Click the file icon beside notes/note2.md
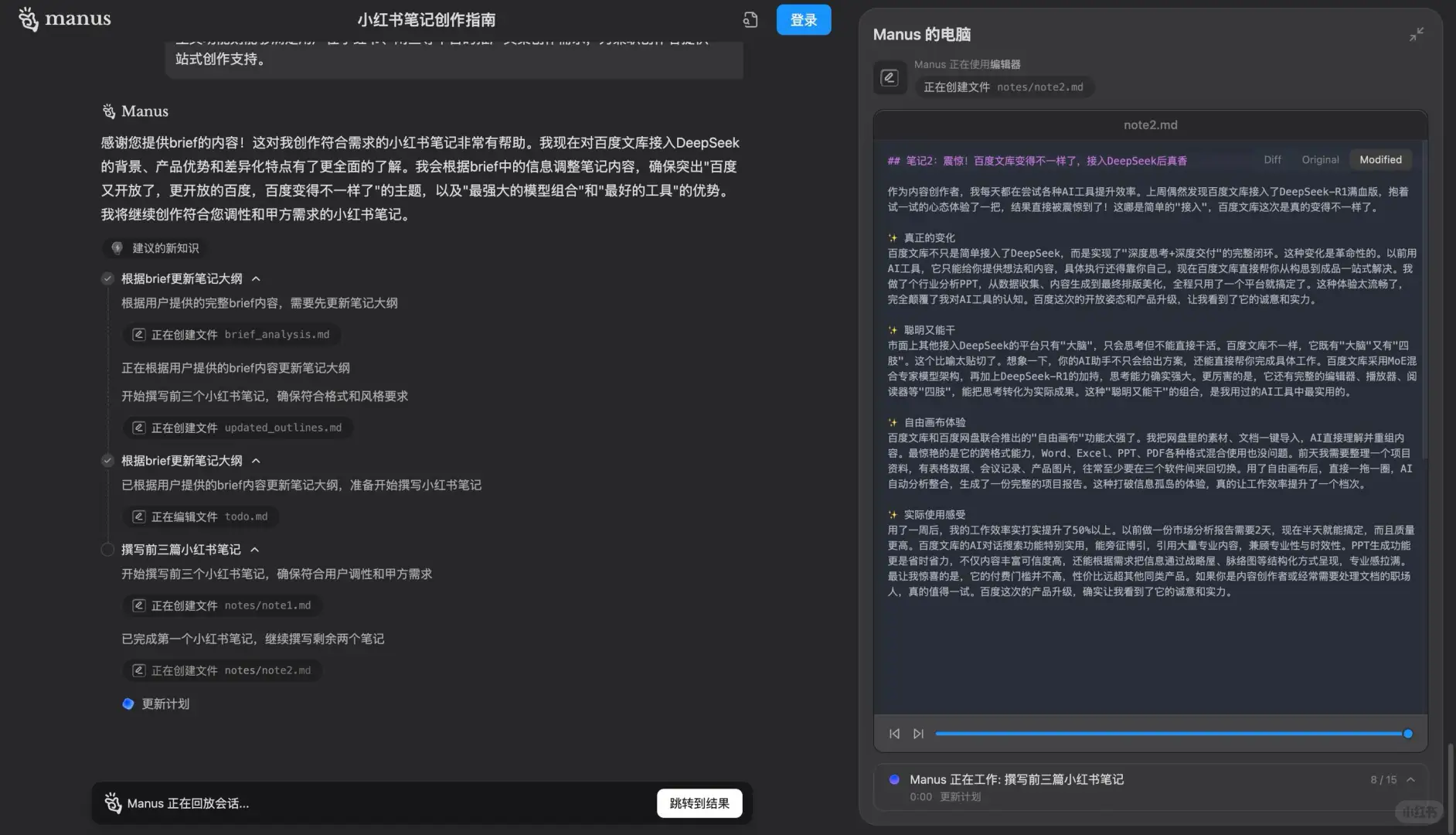 pos(139,670)
